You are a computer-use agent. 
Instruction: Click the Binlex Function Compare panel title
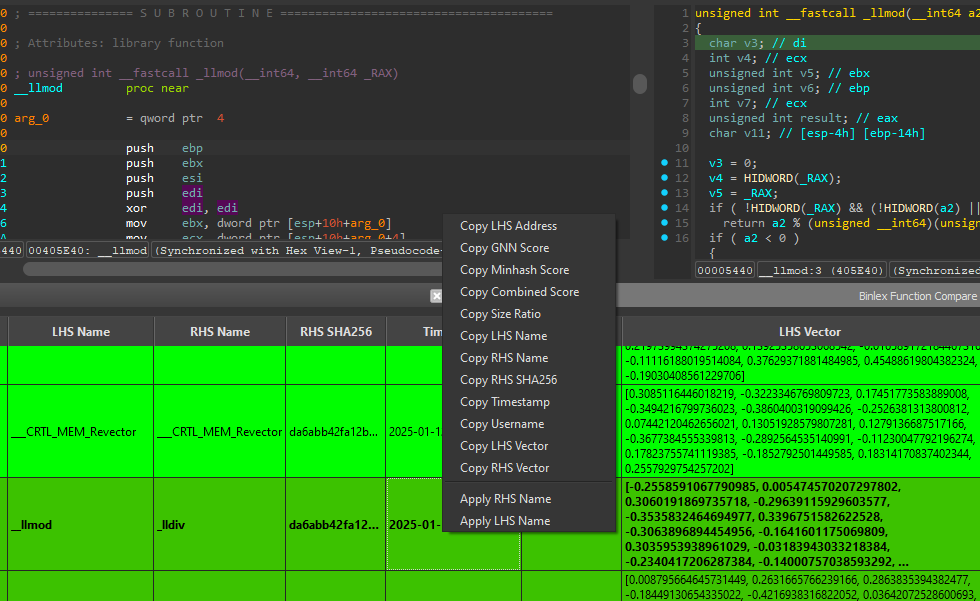(x=918, y=296)
